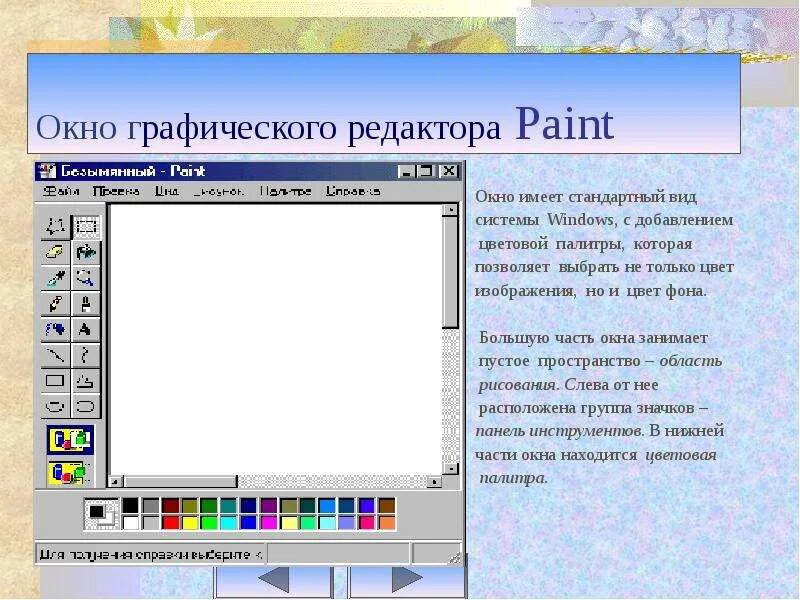The image size is (800, 600).
Task: Go to next slide with right arrow button
Action: click(x=407, y=580)
